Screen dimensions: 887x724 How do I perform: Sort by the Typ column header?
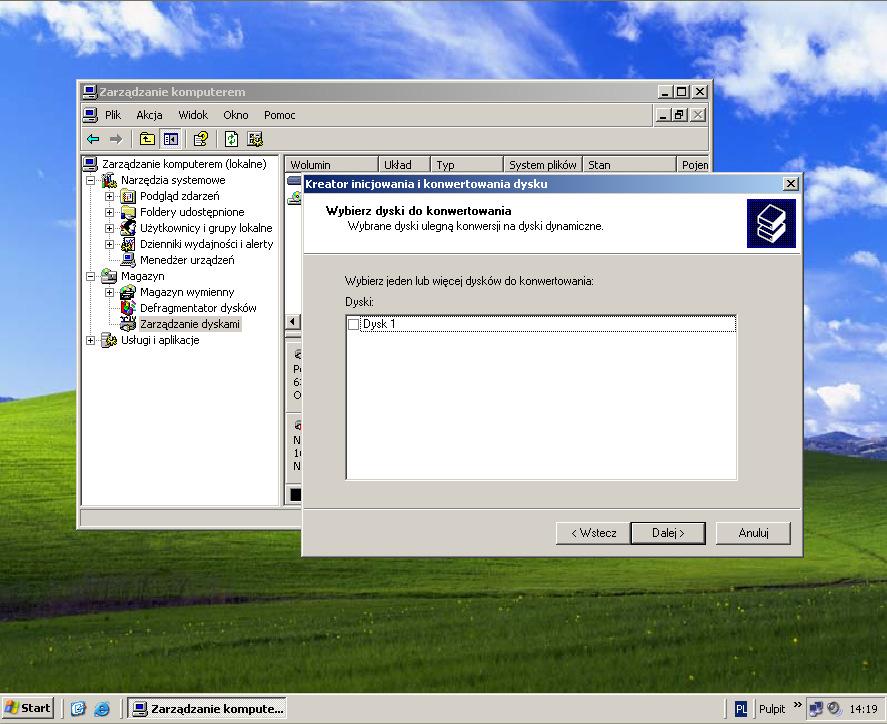point(467,165)
